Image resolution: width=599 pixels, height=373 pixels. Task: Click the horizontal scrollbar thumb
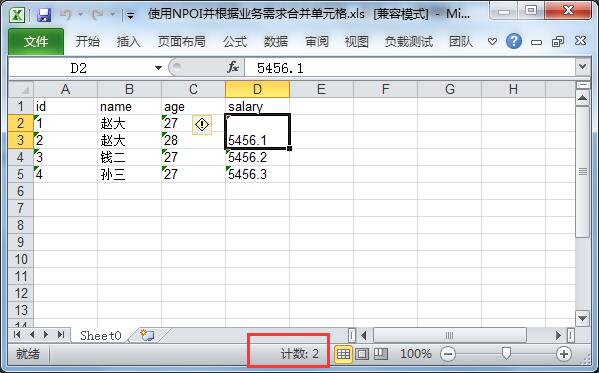[x=450, y=336]
